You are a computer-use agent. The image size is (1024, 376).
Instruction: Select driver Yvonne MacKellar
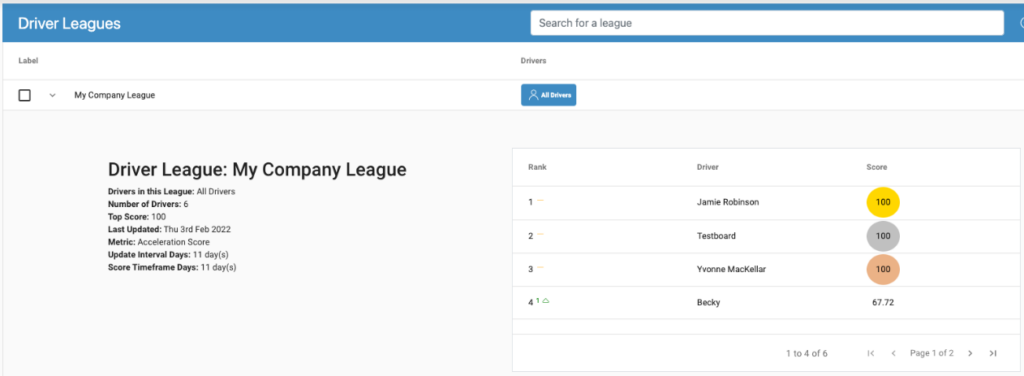(731, 269)
